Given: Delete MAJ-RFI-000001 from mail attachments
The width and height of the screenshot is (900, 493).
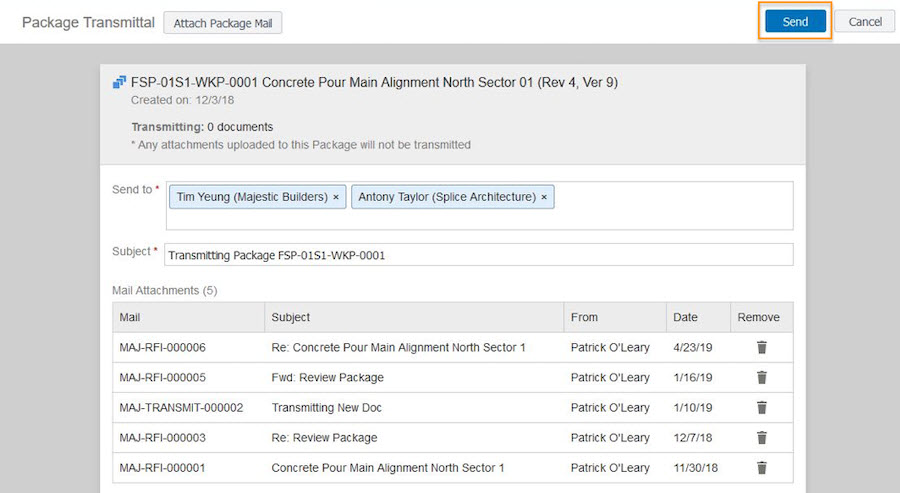Looking at the screenshot, I should coord(762,468).
